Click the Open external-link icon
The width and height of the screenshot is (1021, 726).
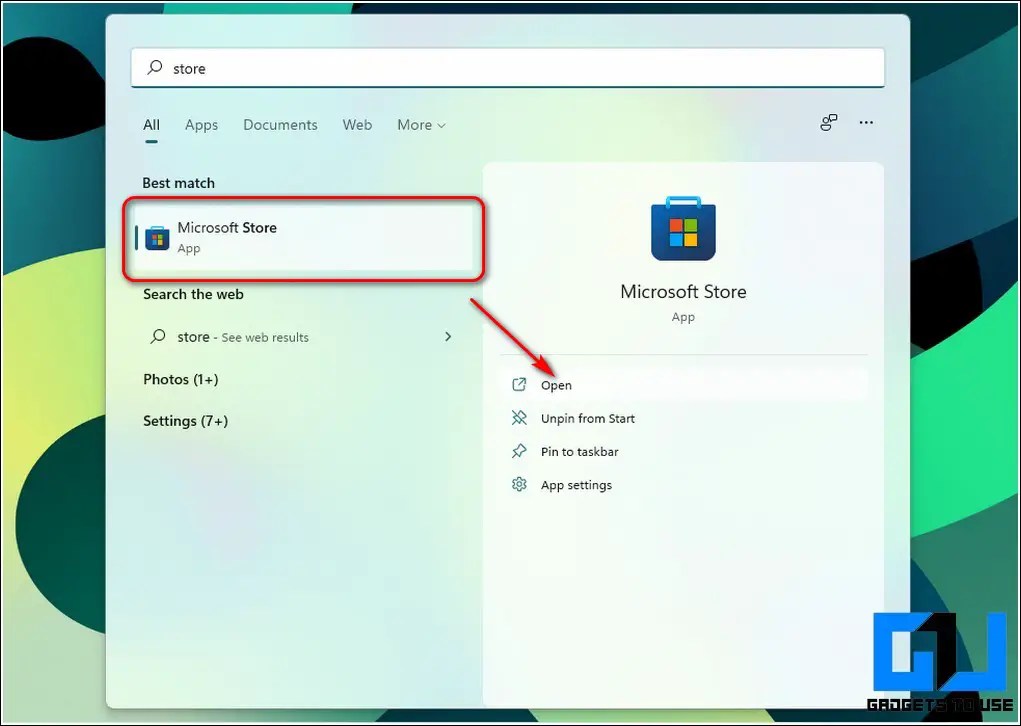519,384
